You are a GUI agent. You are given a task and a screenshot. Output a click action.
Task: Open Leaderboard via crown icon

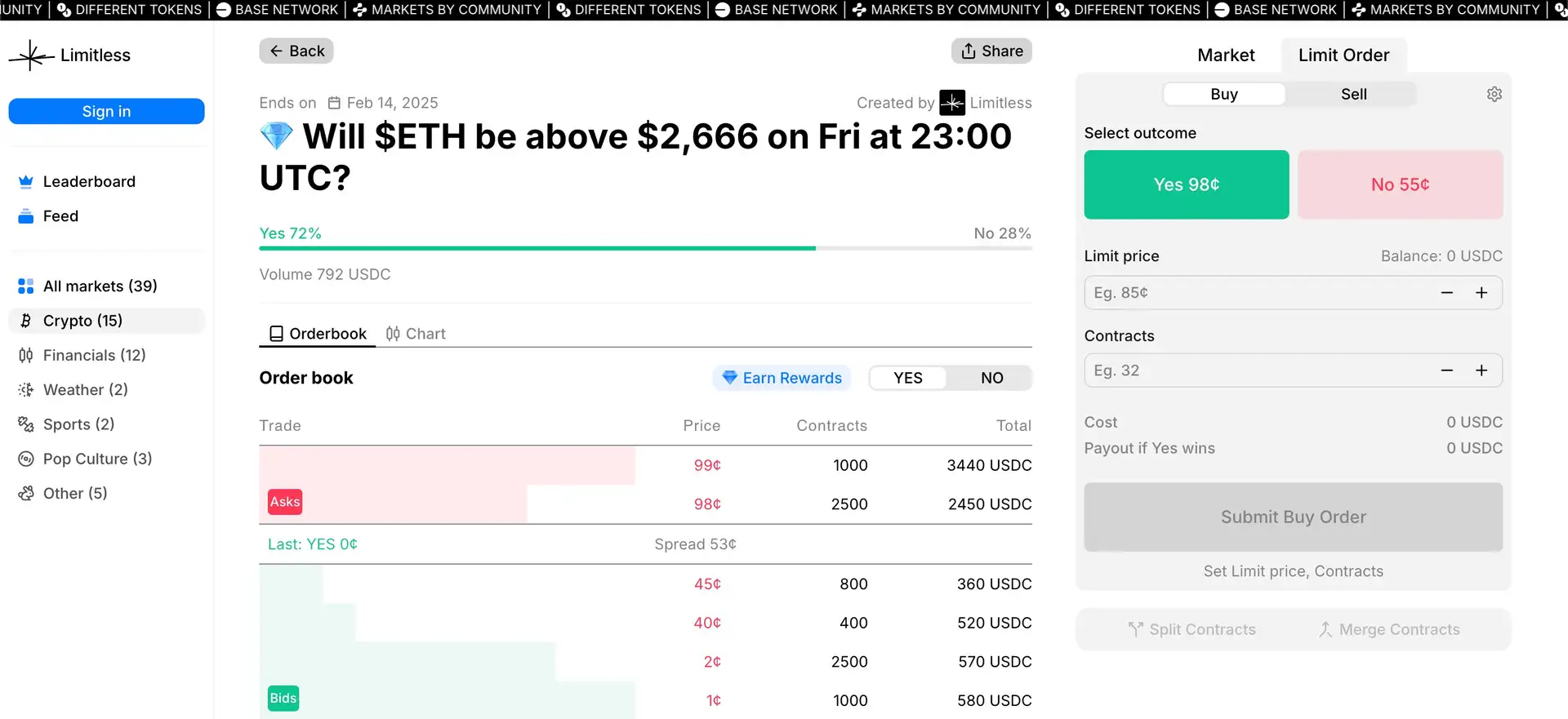pos(26,182)
